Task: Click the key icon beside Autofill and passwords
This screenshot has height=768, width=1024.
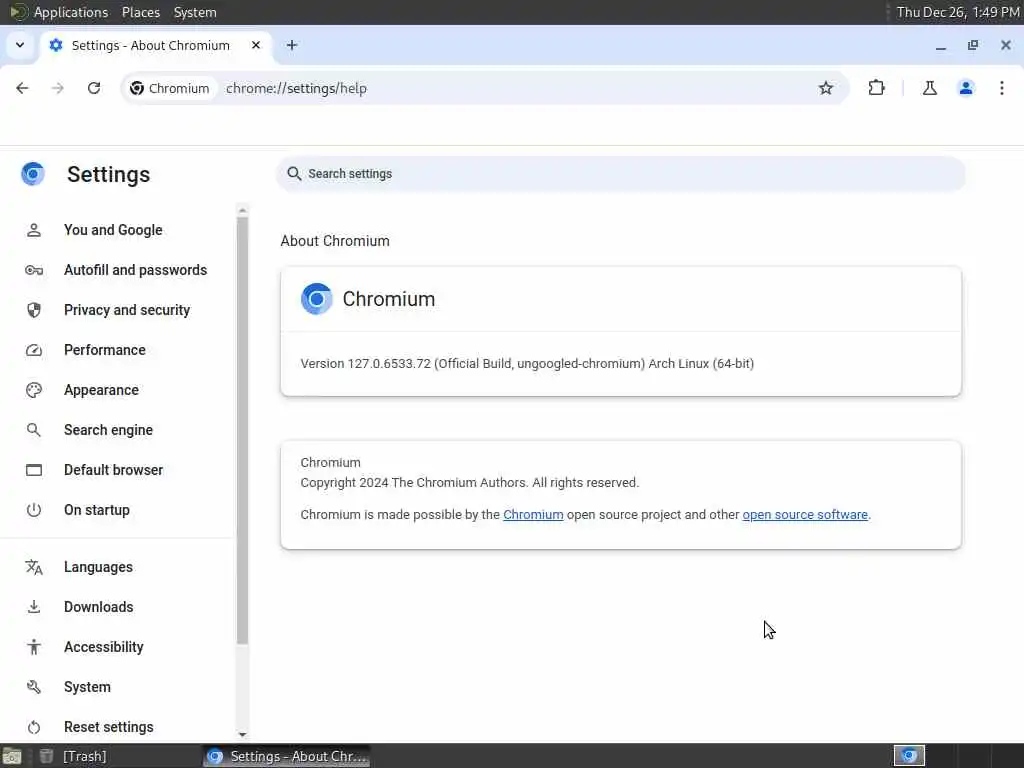Action: point(33,270)
